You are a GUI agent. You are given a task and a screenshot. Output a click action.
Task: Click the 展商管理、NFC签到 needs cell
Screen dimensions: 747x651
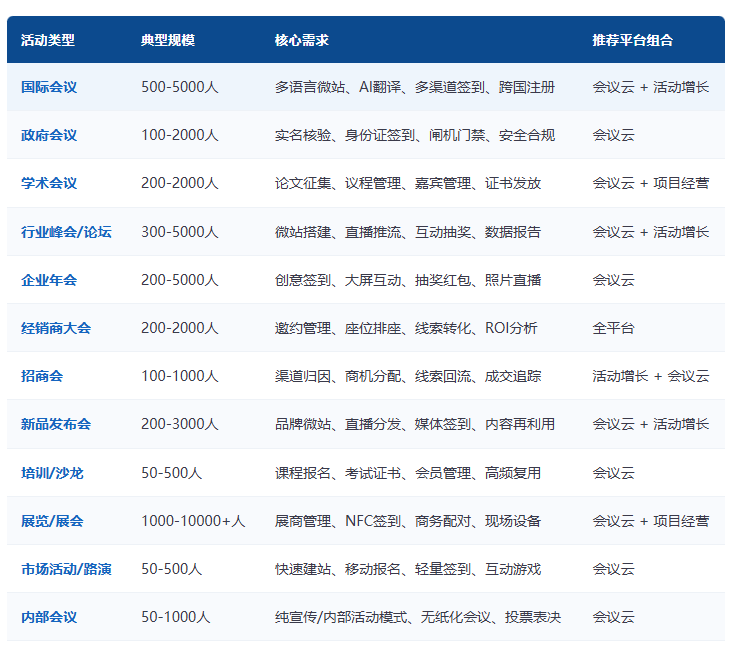[408, 521]
